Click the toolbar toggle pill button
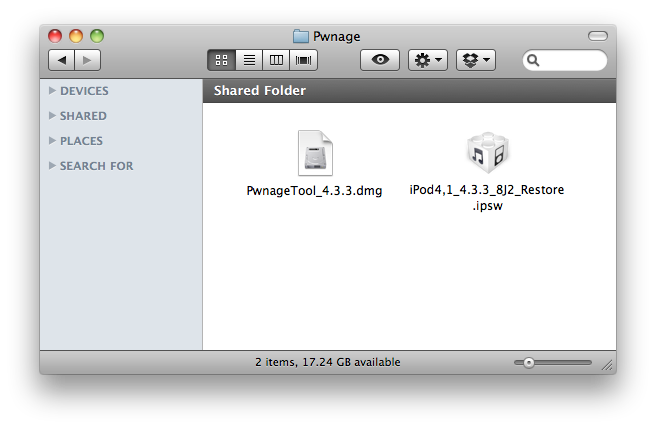The height and width of the screenshot is (429, 656). (597, 36)
